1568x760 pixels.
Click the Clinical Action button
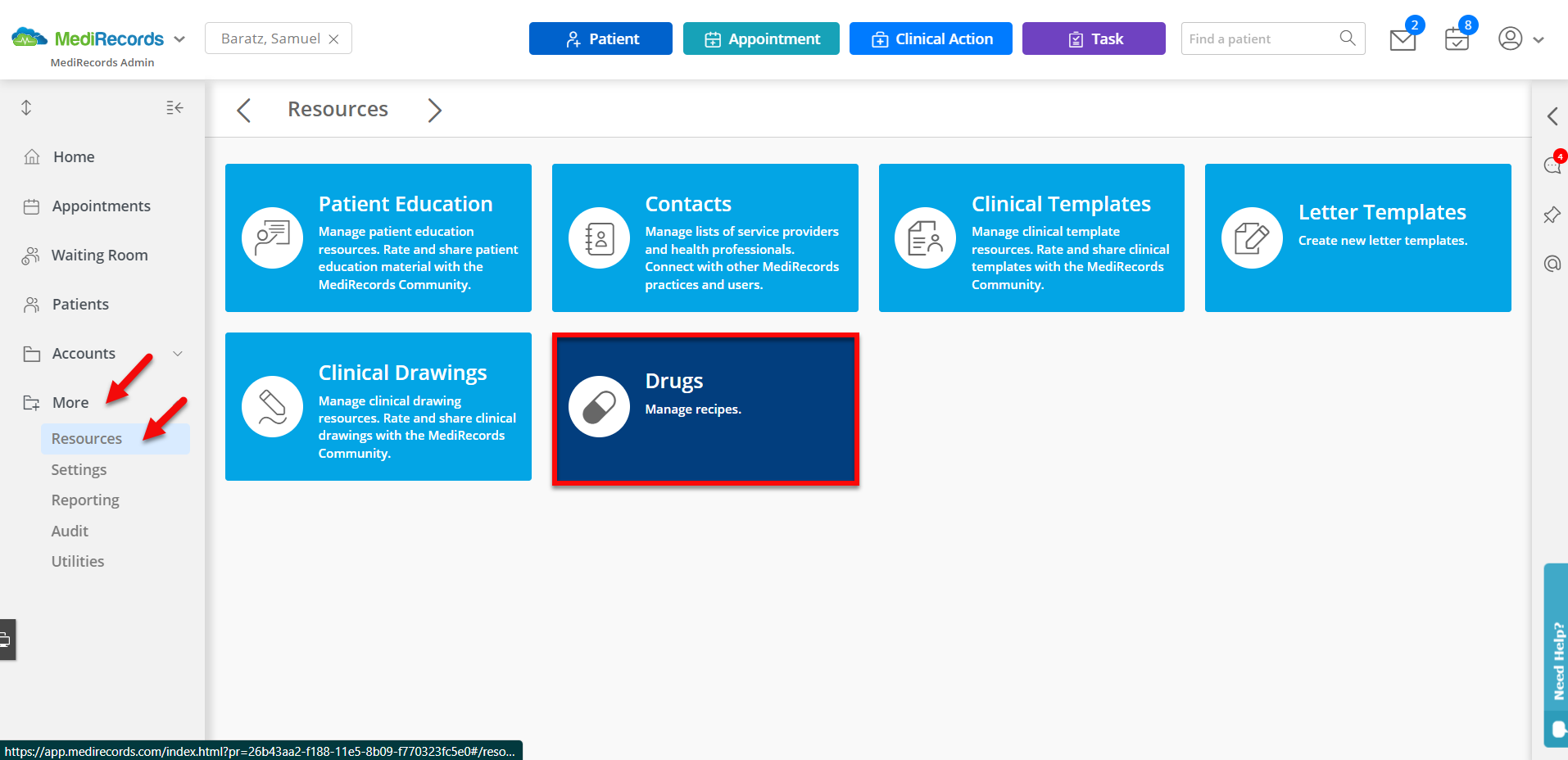(931, 38)
